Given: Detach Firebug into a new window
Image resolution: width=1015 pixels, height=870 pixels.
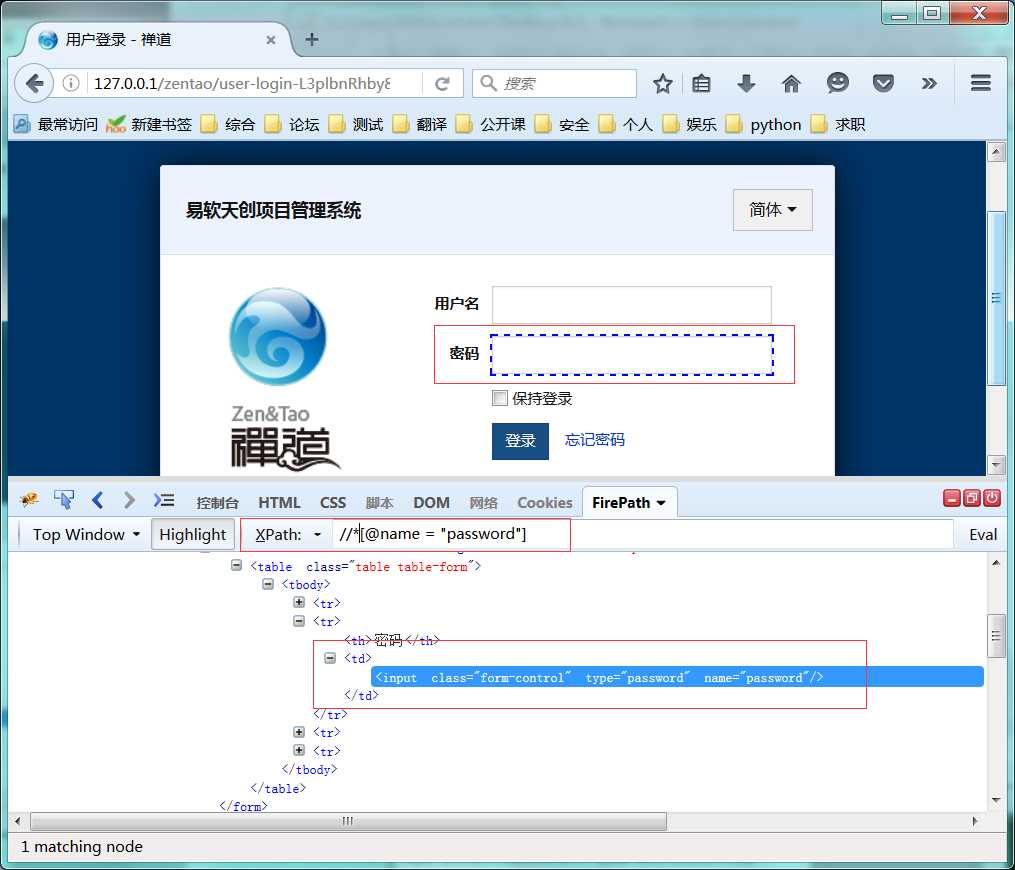Looking at the screenshot, I should pos(972,498).
